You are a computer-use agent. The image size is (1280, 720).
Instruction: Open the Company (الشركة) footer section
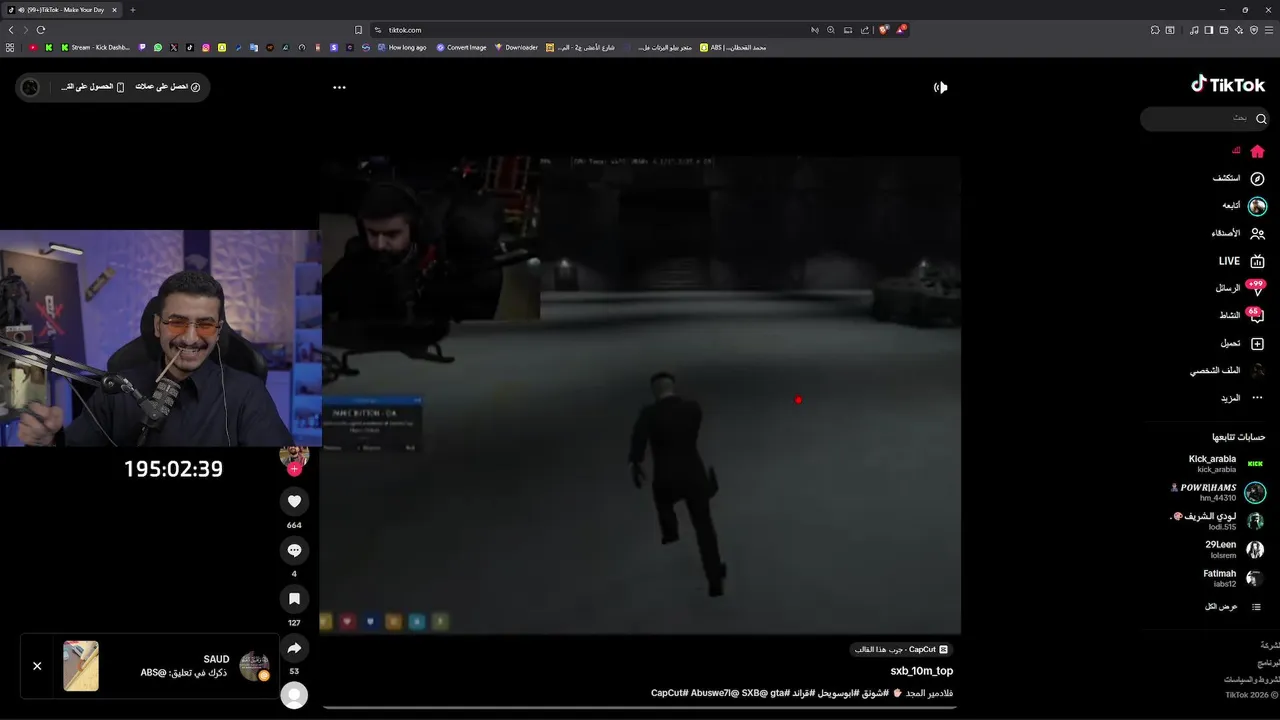[1268, 646]
